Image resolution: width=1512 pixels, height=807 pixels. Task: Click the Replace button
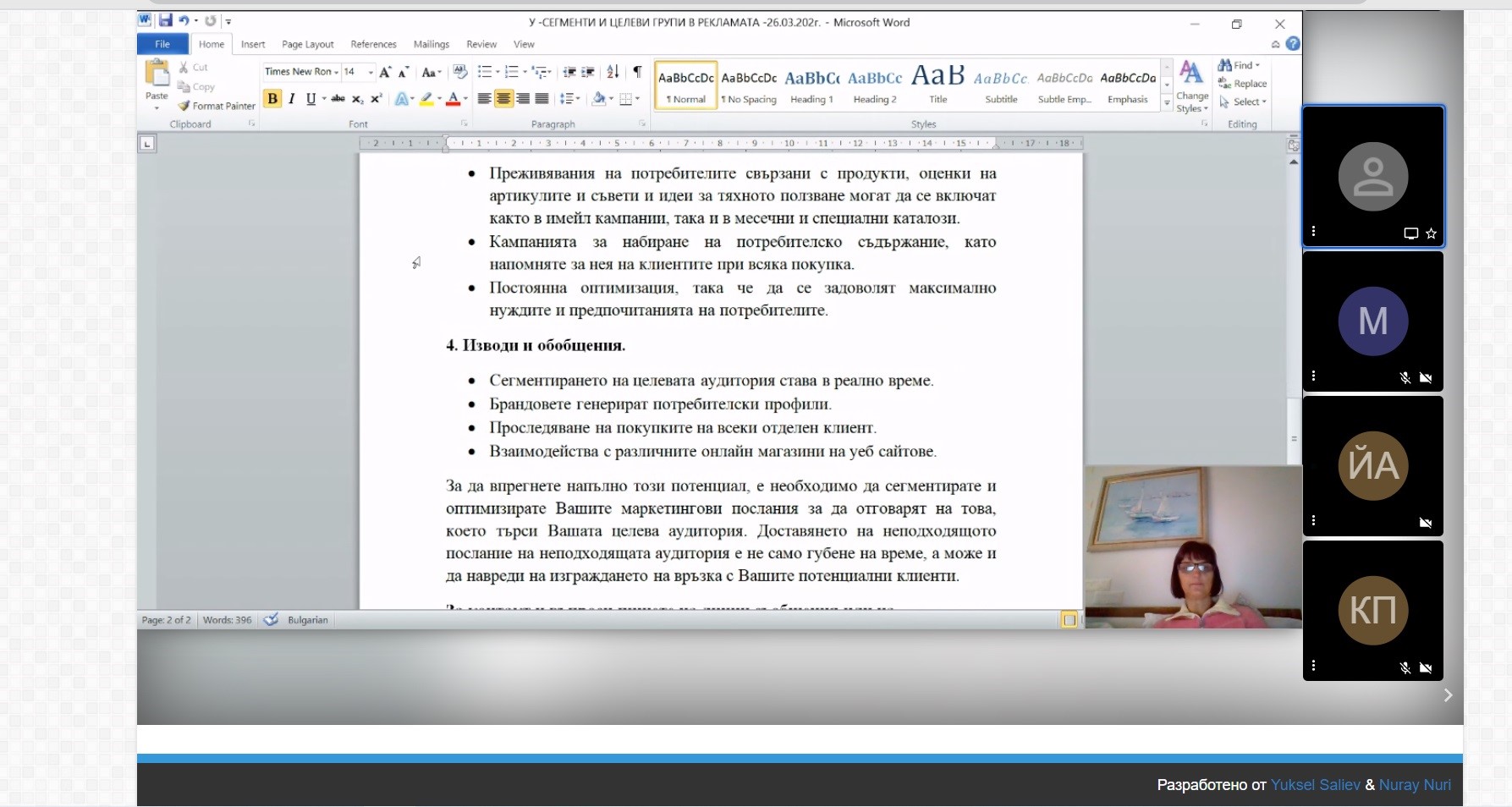(1242, 83)
